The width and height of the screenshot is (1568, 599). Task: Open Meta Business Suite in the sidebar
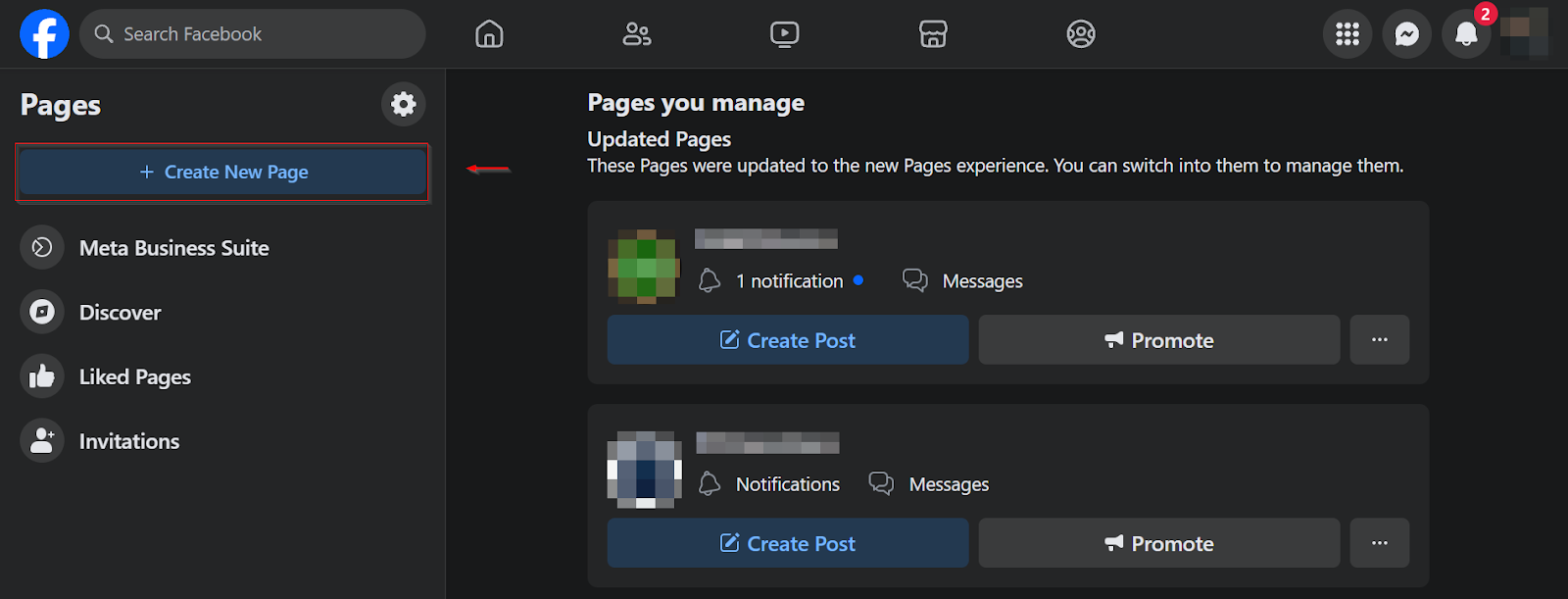[x=223, y=248]
